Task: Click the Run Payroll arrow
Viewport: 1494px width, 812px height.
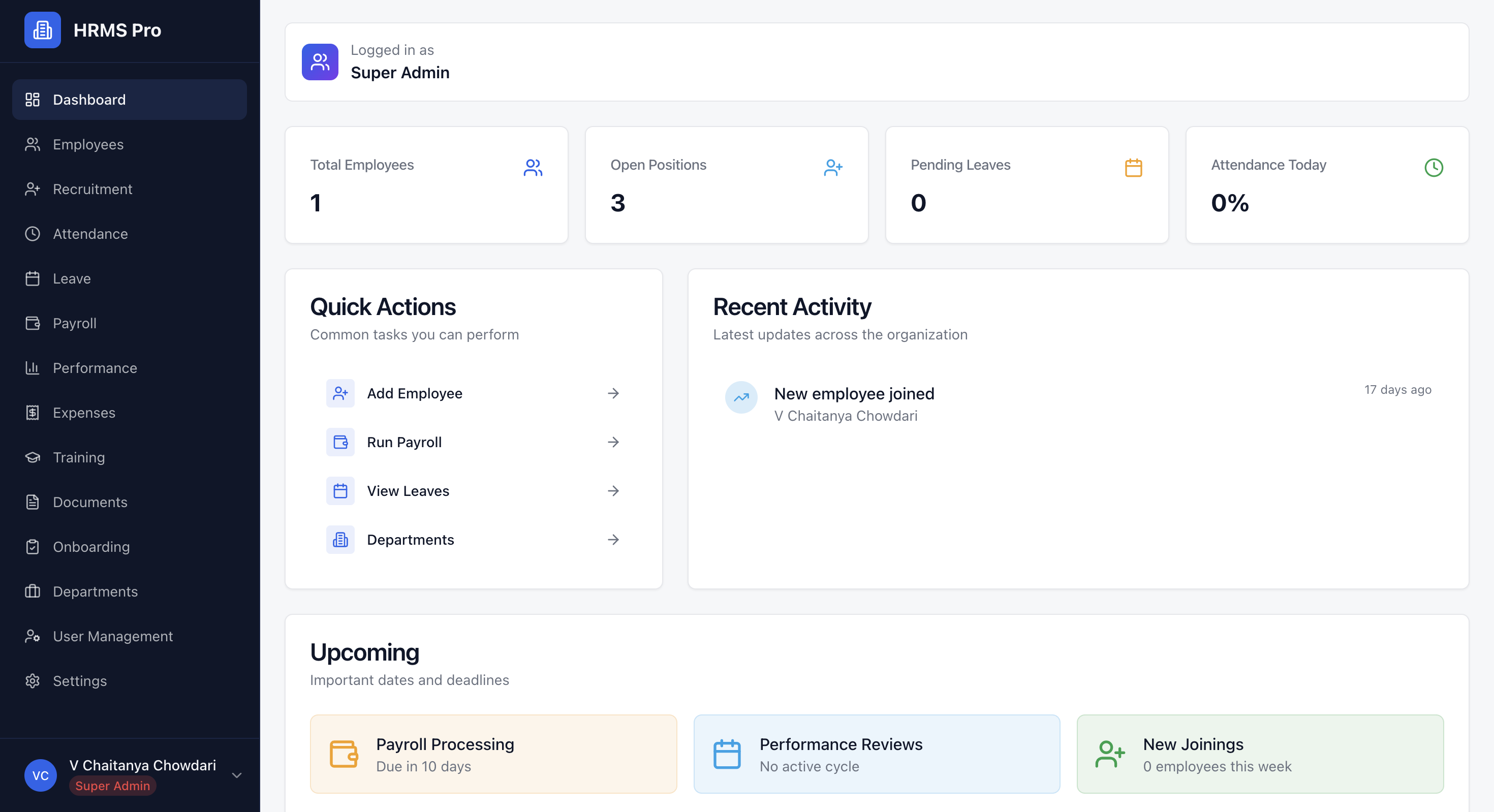Action: [613, 442]
